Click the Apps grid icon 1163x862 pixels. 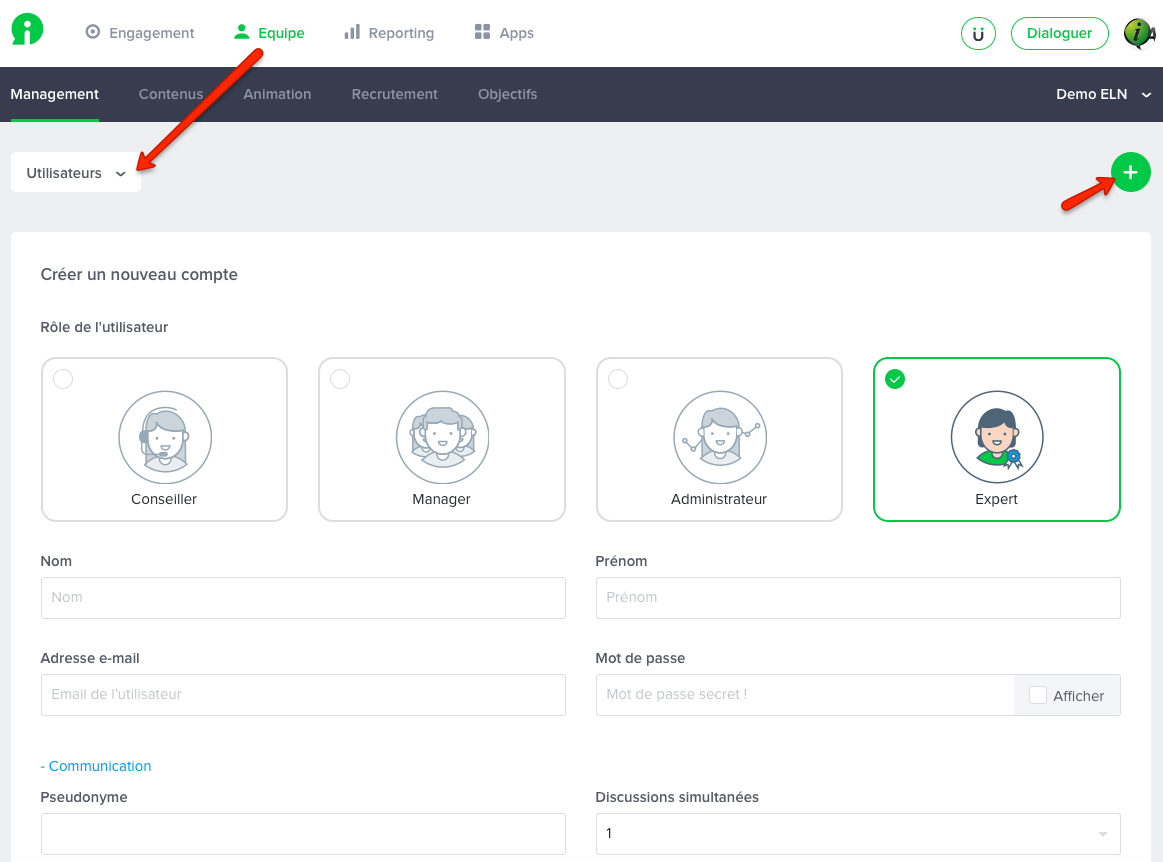click(482, 32)
